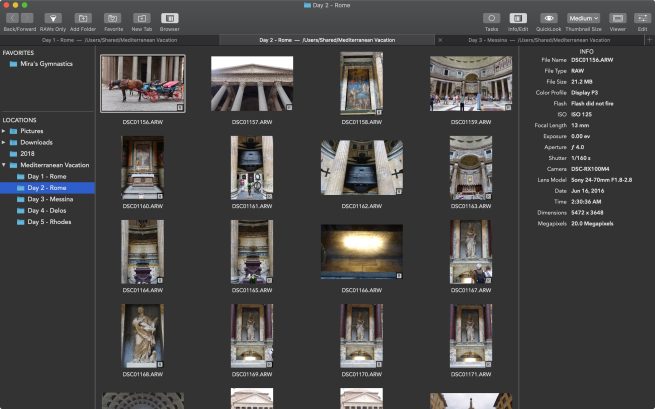Select thumbnail DSC01157.ARW Pantheon columns
Viewport: 655px width, 409px height.
tap(252, 84)
